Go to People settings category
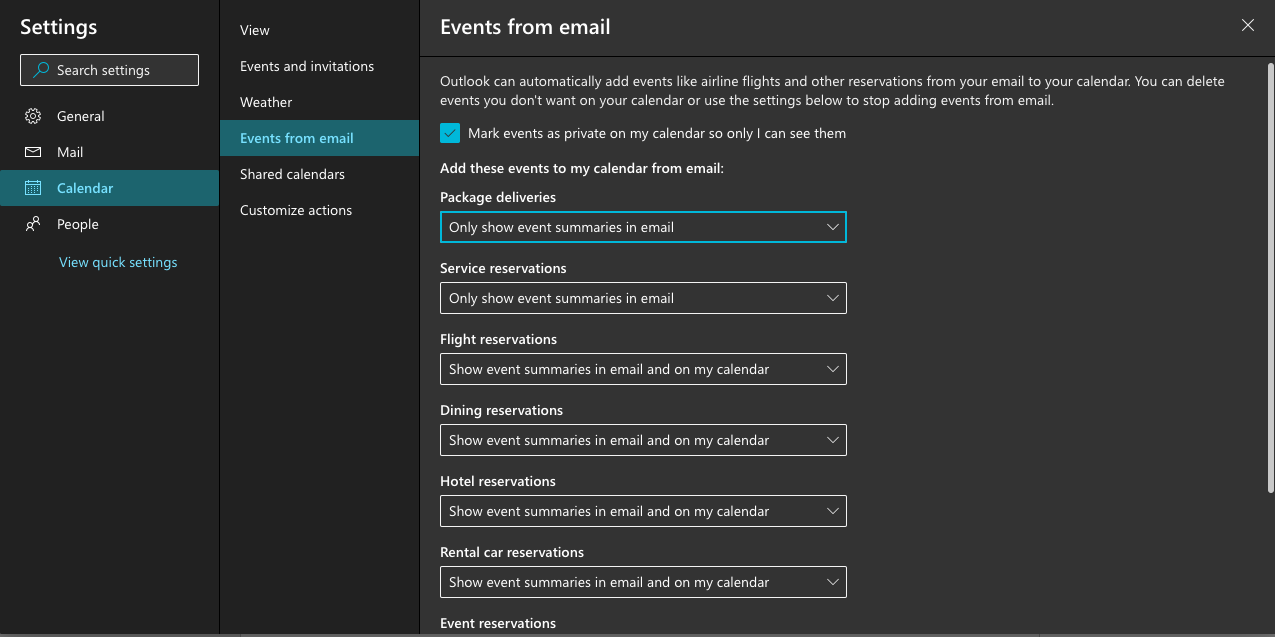1275x637 pixels. tap(109, 224)
